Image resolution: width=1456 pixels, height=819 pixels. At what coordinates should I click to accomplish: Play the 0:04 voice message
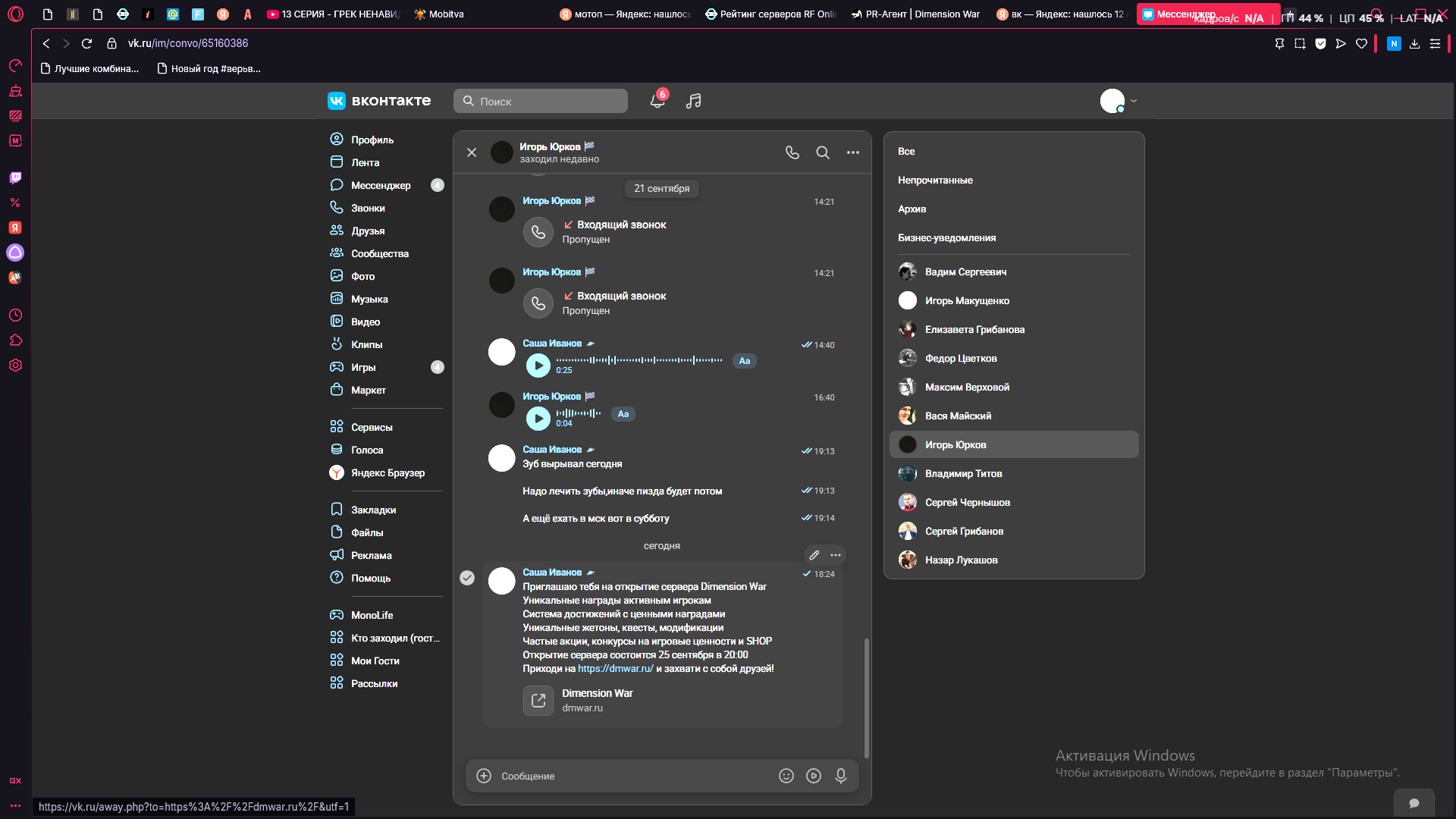coord(538,418)
